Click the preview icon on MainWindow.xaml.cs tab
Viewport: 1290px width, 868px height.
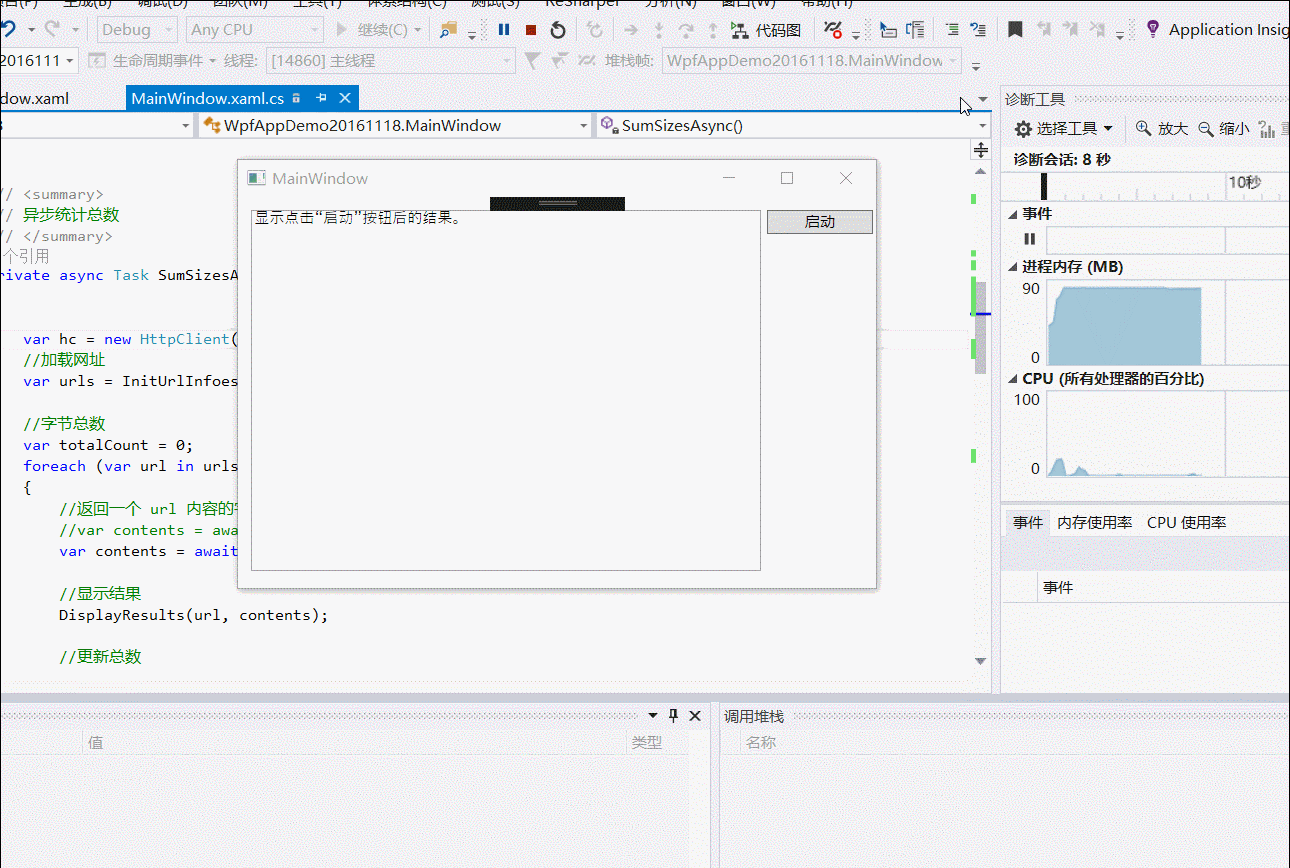click(x=297, y=99)
